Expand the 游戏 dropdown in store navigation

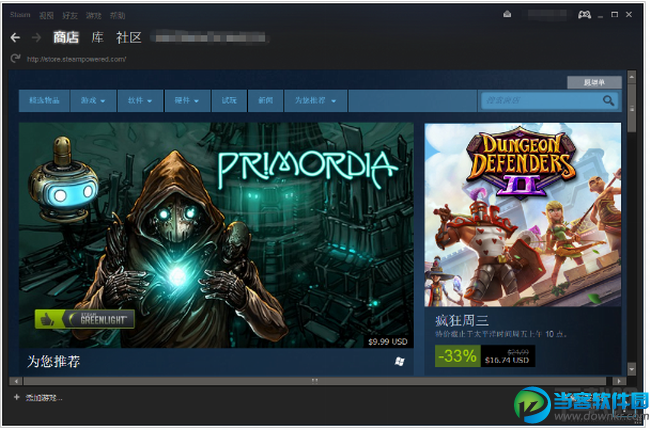tap(93, 101)
